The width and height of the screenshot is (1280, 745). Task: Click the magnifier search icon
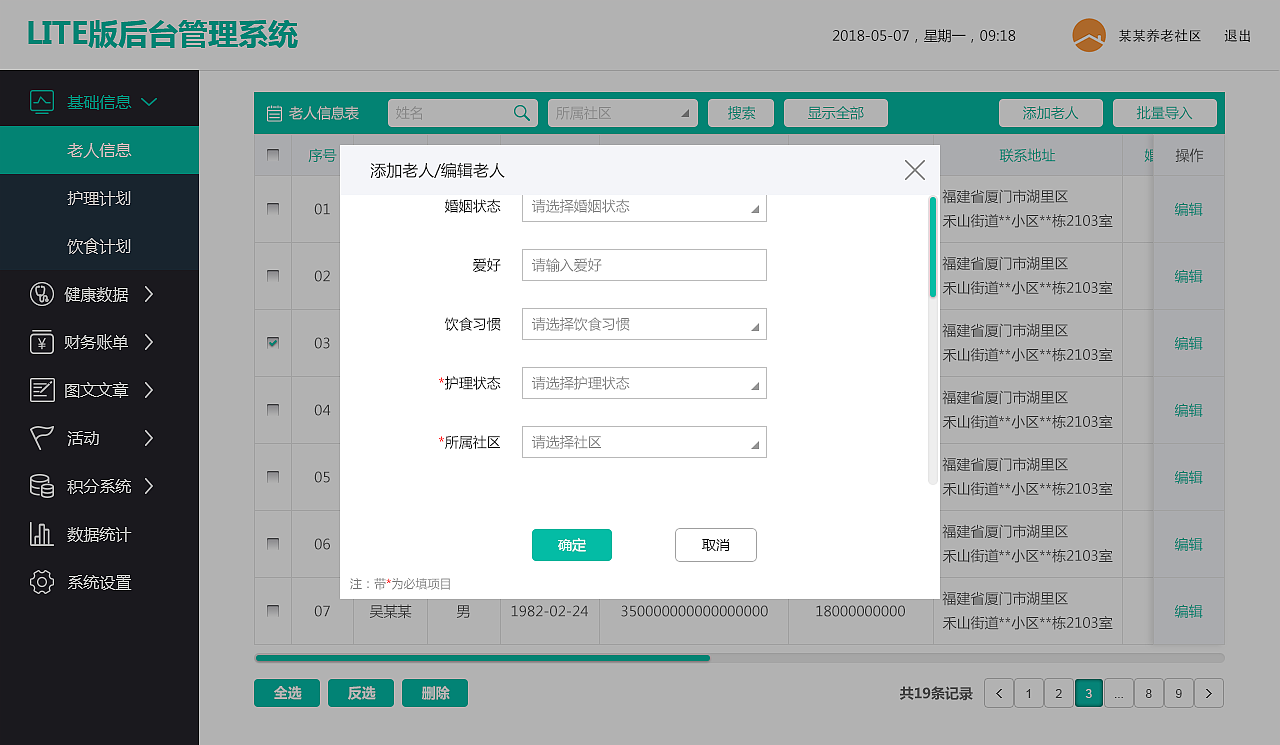point(521,113)
